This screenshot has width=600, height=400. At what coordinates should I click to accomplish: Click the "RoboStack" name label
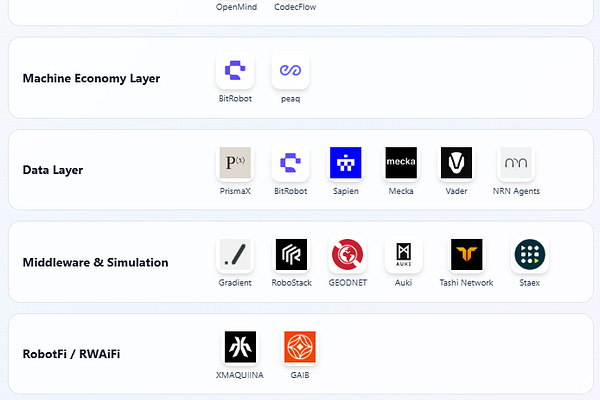click(291, 283)
